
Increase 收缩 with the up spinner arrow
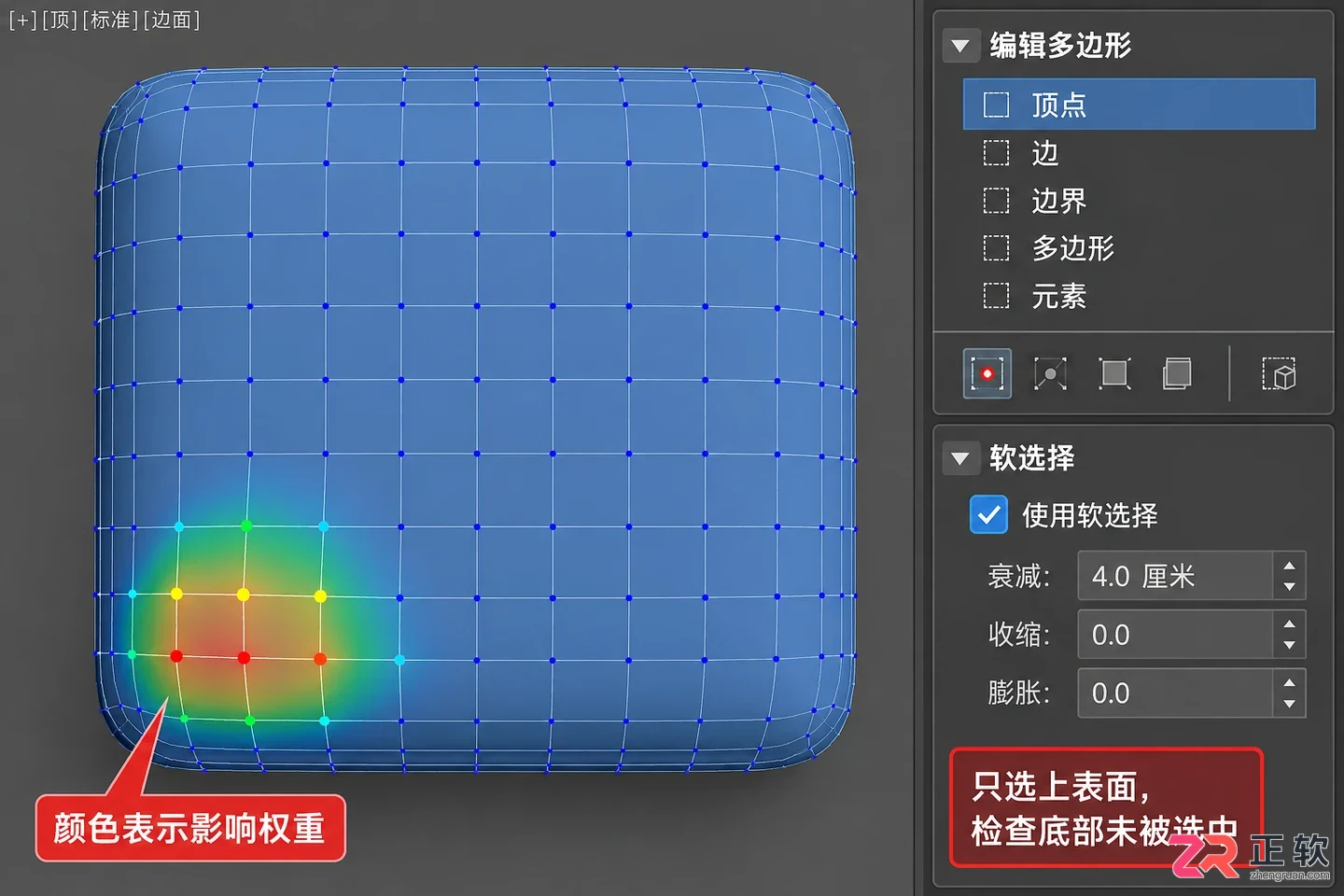point(1289,624)
